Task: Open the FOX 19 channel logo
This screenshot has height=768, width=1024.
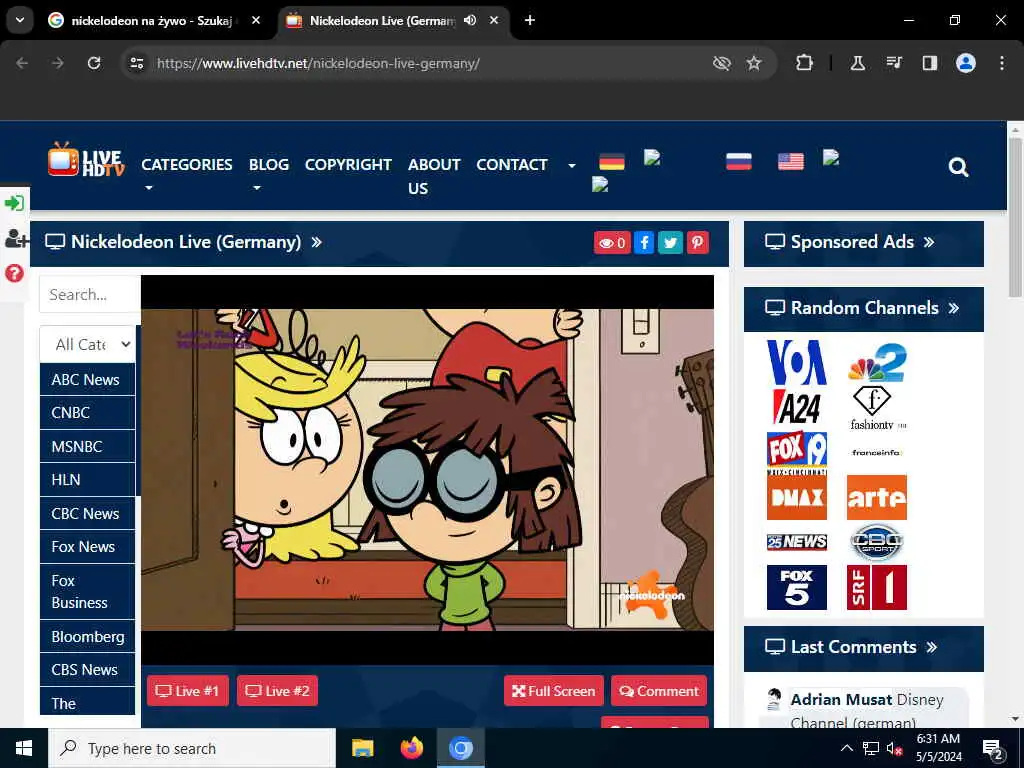Action: [797, 453]
